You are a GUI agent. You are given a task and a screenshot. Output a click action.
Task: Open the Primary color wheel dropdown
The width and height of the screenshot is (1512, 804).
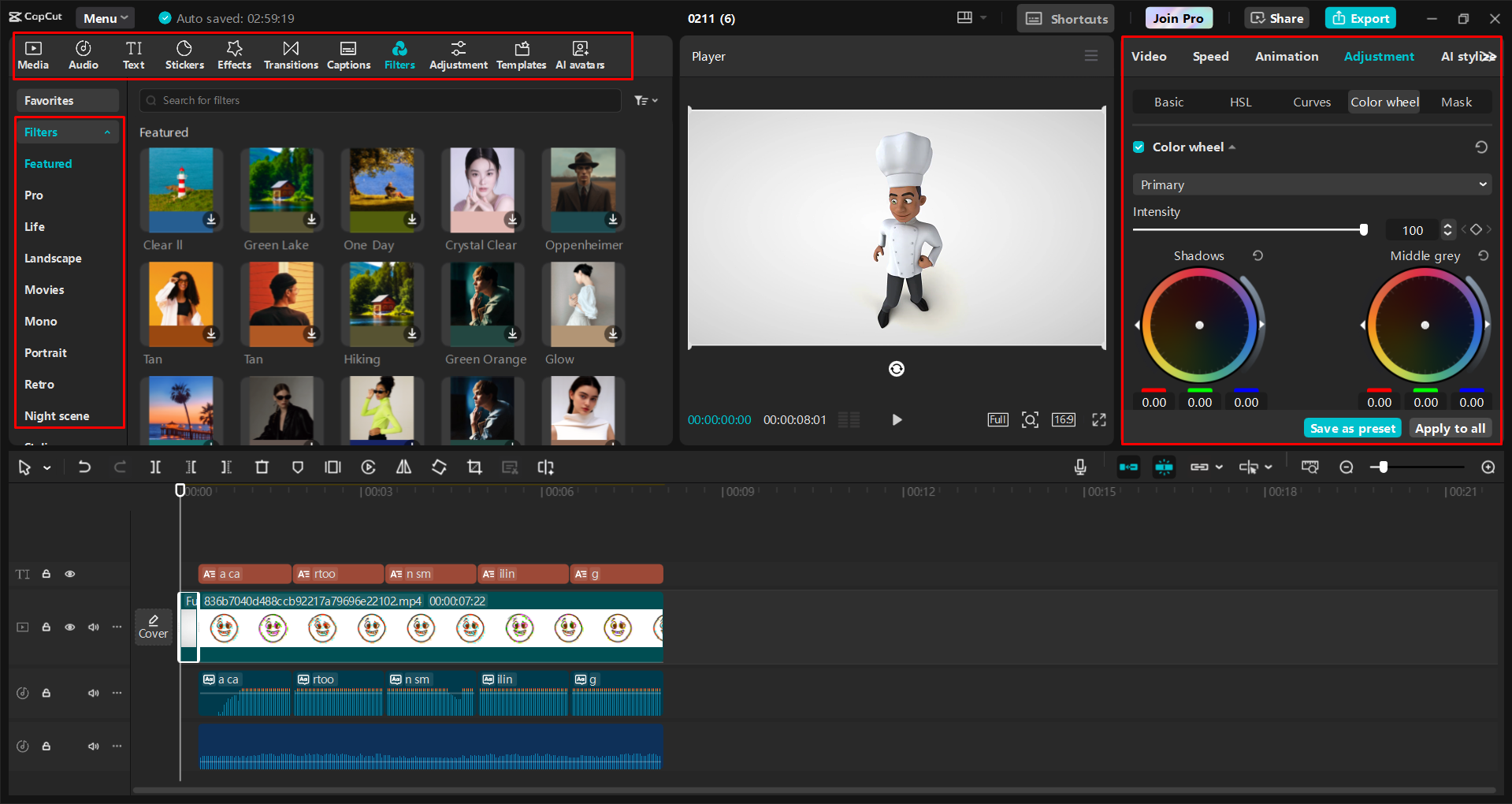click(x=1312, y=184)
